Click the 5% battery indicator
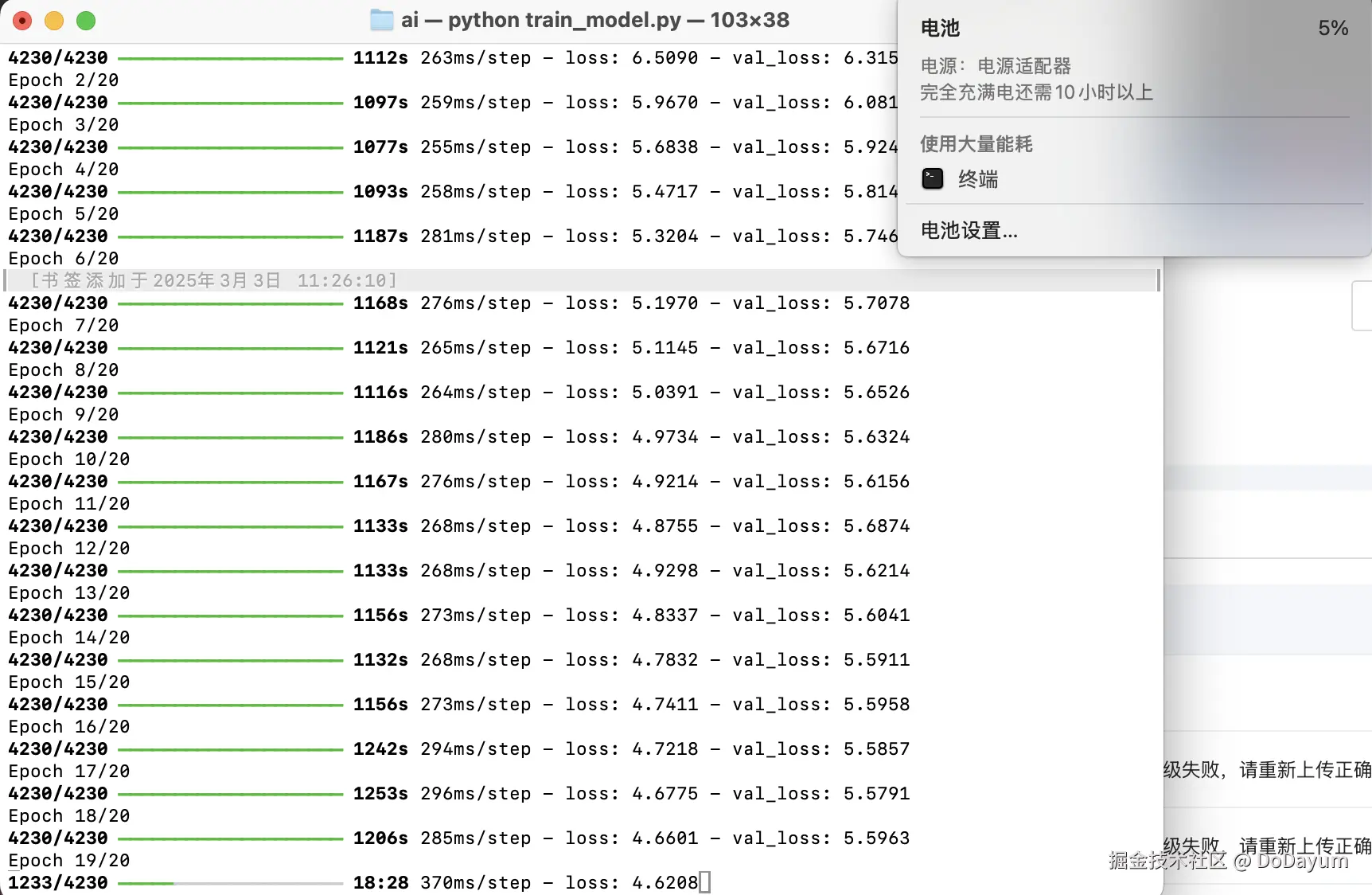 [1332, 27]
